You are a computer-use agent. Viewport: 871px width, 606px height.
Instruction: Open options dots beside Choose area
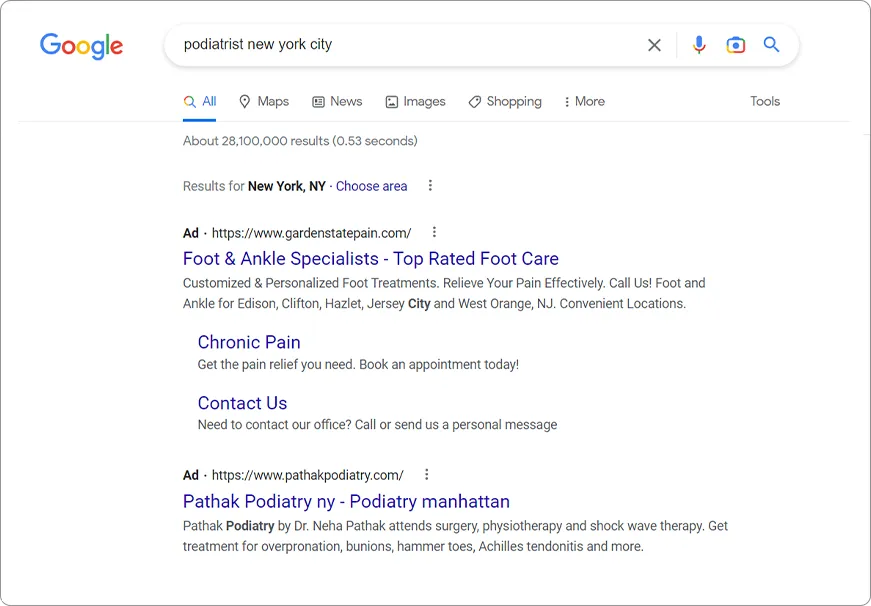click(x=430, y=186)
